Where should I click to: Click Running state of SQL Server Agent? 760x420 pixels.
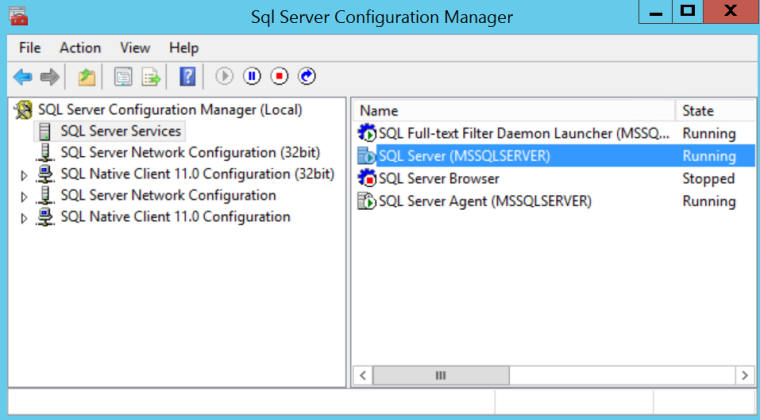[x=709, y=201]
